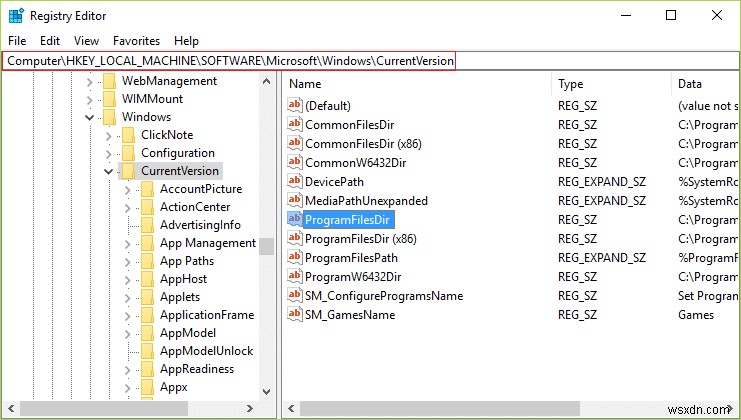This screenshot has width=741, height=420.
Task: Click the string icon beside CommonFilesDir (x86)
Action: (294, 143)
